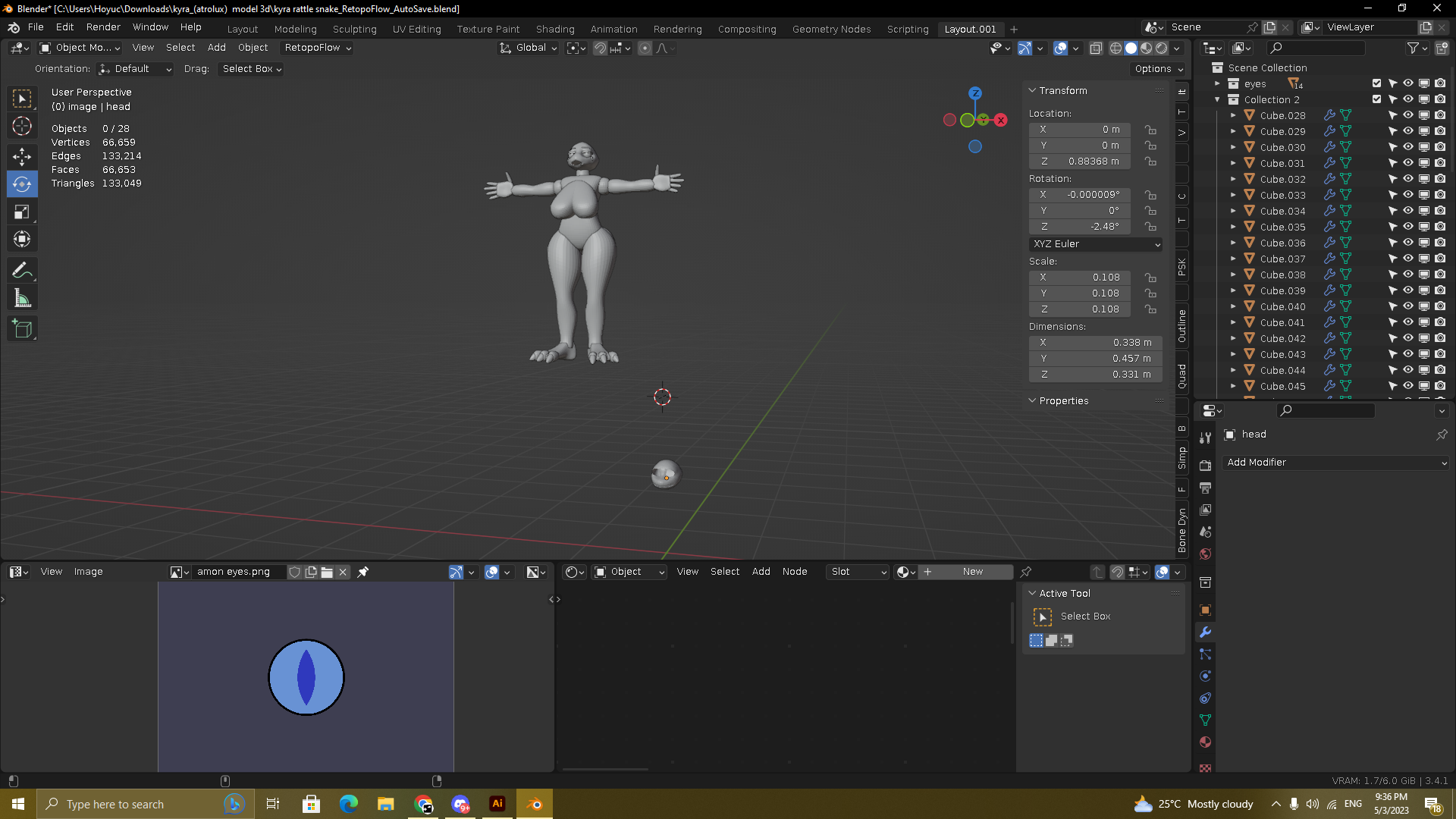Open the RetopoFlow menu

(317, 48)
